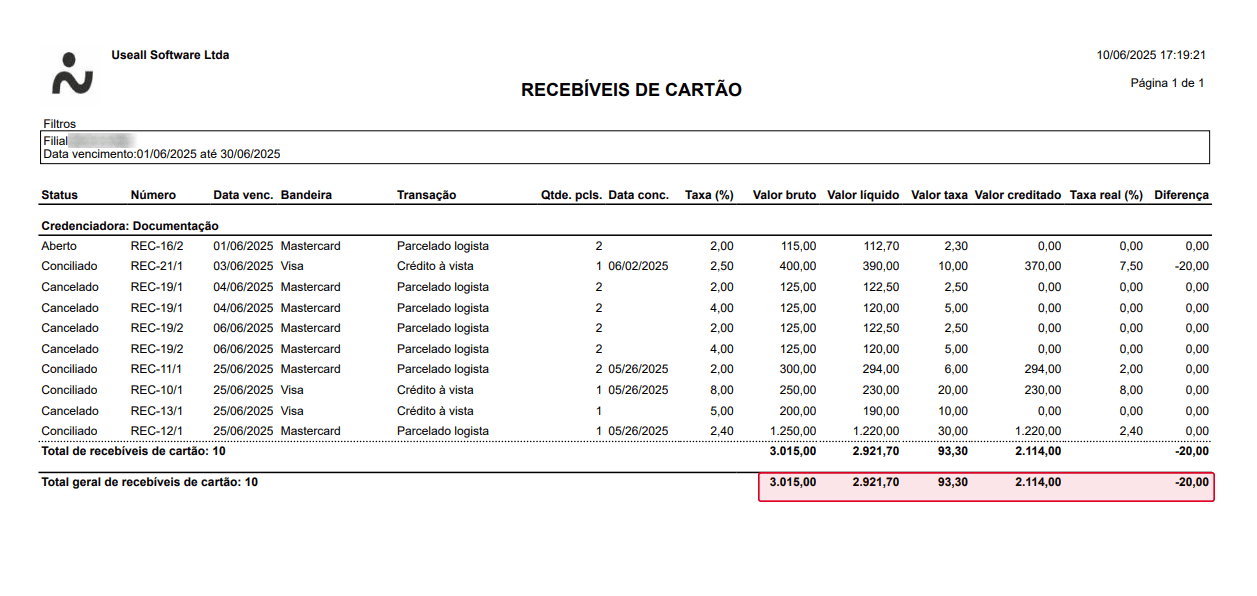
Task: Click the Diferença column header
Action: coord(1181,195)
